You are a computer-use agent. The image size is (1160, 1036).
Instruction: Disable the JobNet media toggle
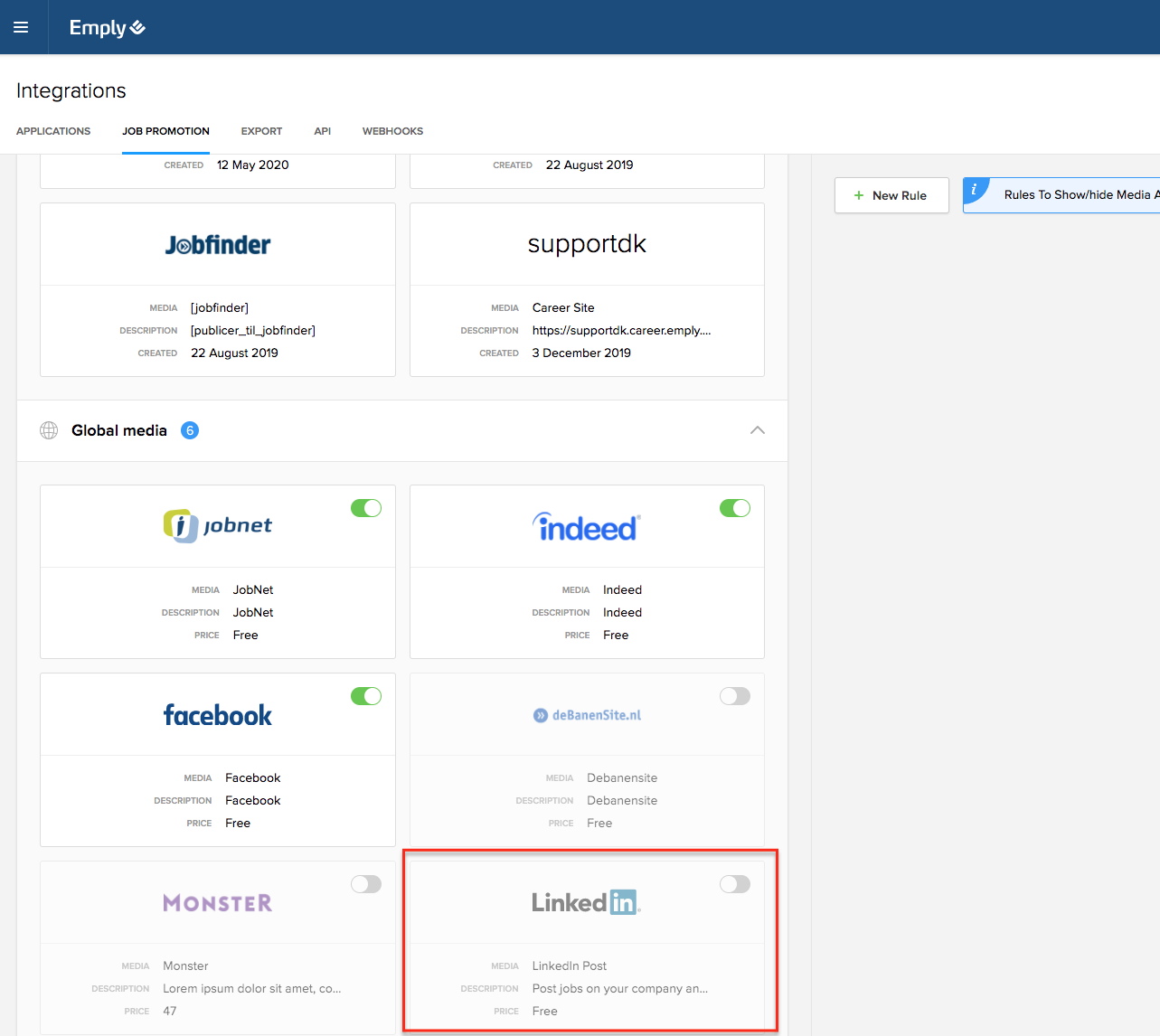[366, 508]
